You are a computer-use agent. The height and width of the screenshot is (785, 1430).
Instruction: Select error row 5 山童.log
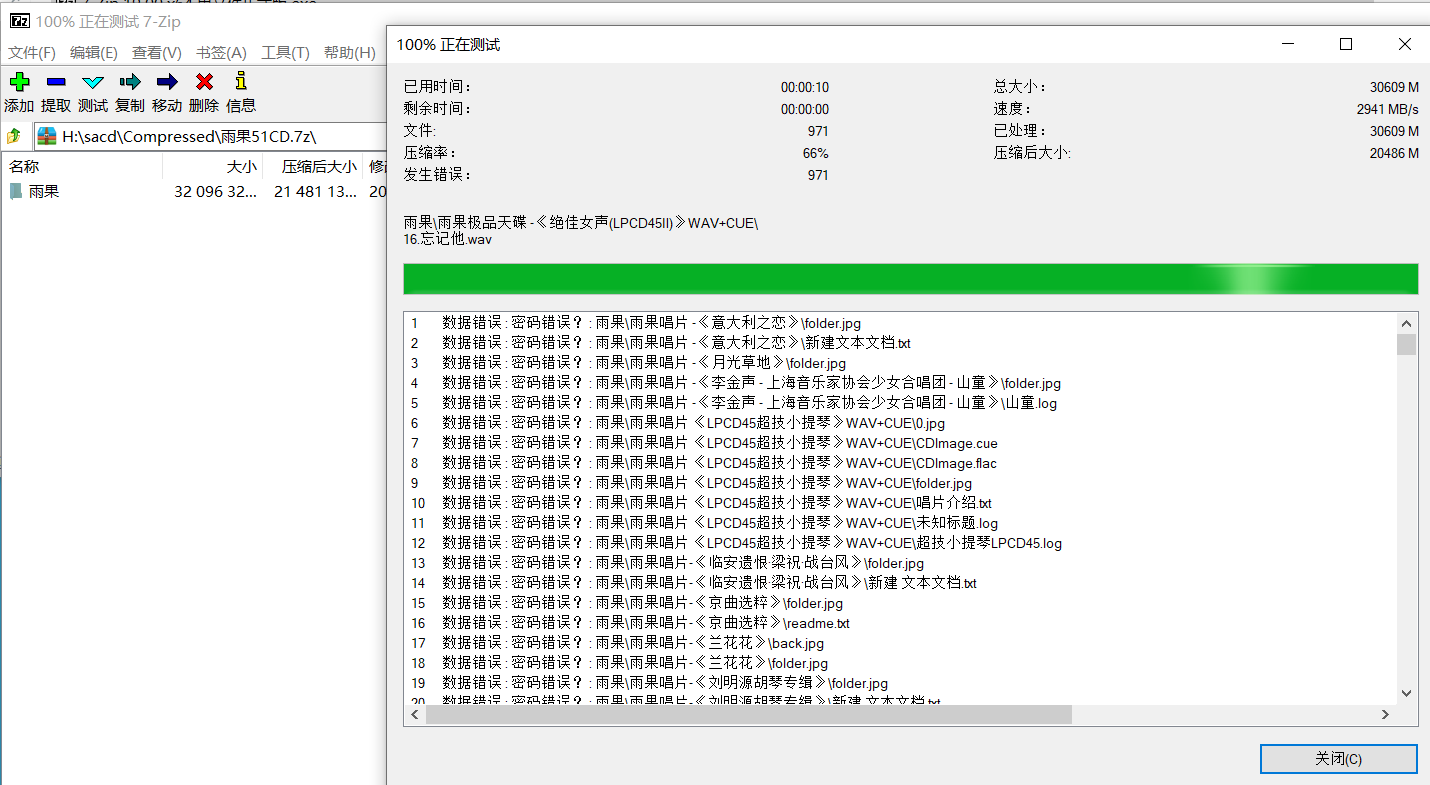[900, 403]
